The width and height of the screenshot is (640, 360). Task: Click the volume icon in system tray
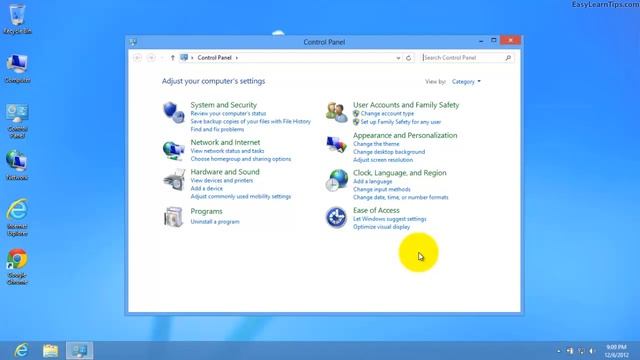point(592,351)
